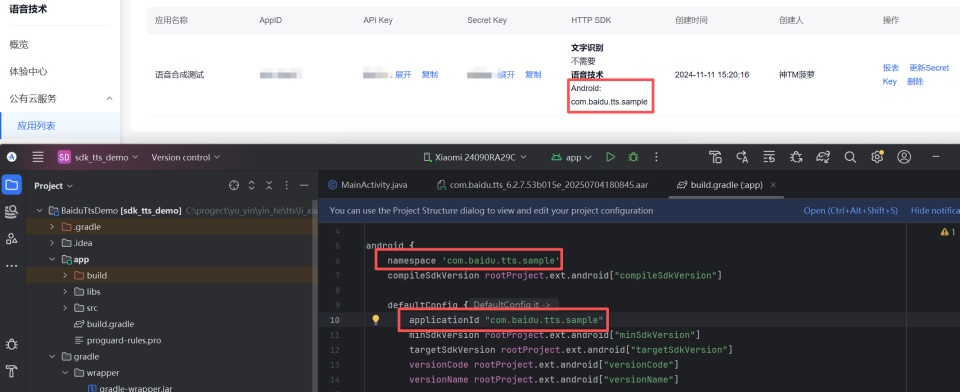Open the Version control dropdown
The height and width of the screenshot is (392, 960).
[x=186, y=157]
